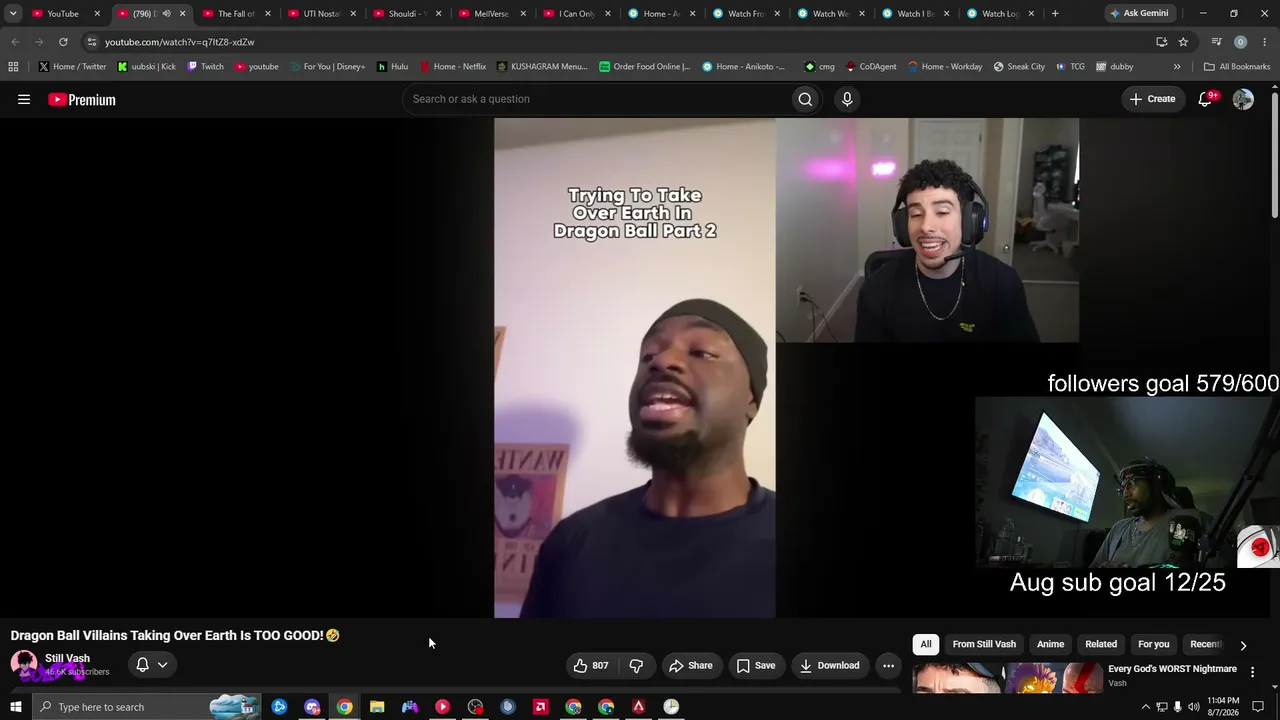
Task: Open options for Every God's WORST Nightmare
Action: click(1252, 672)
